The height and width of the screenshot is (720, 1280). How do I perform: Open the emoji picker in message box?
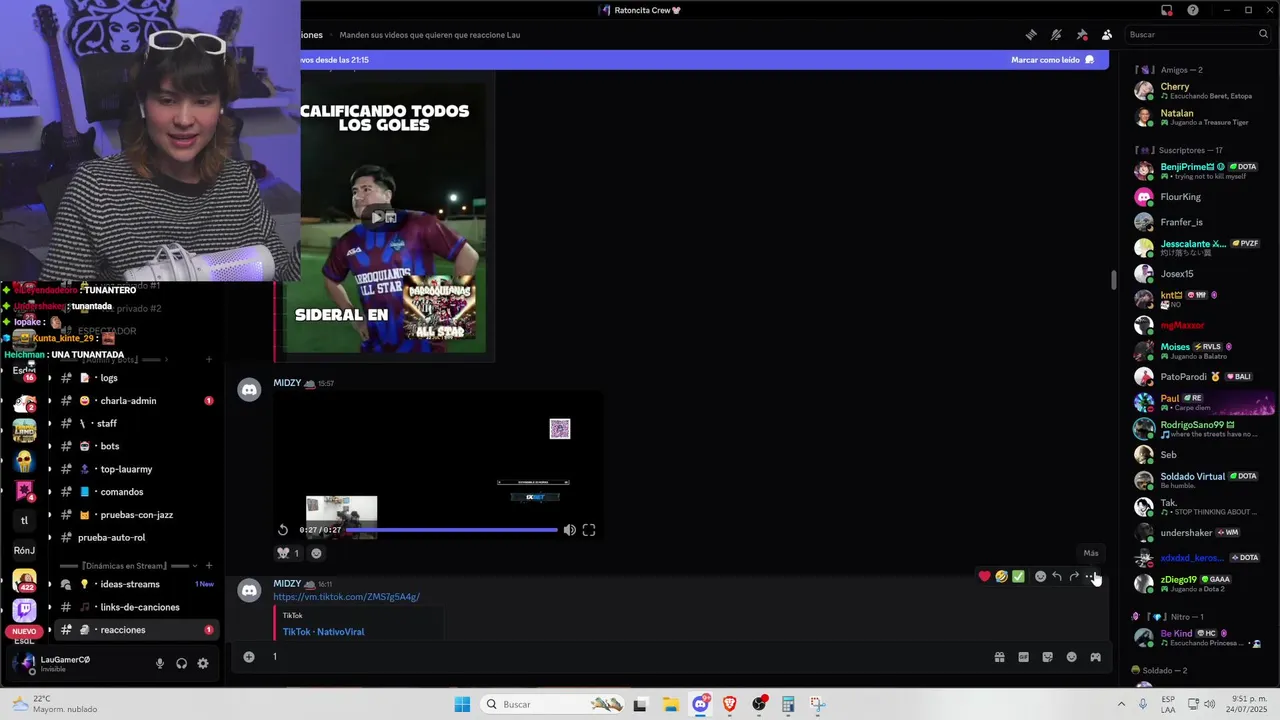[x=1071, y=657]
